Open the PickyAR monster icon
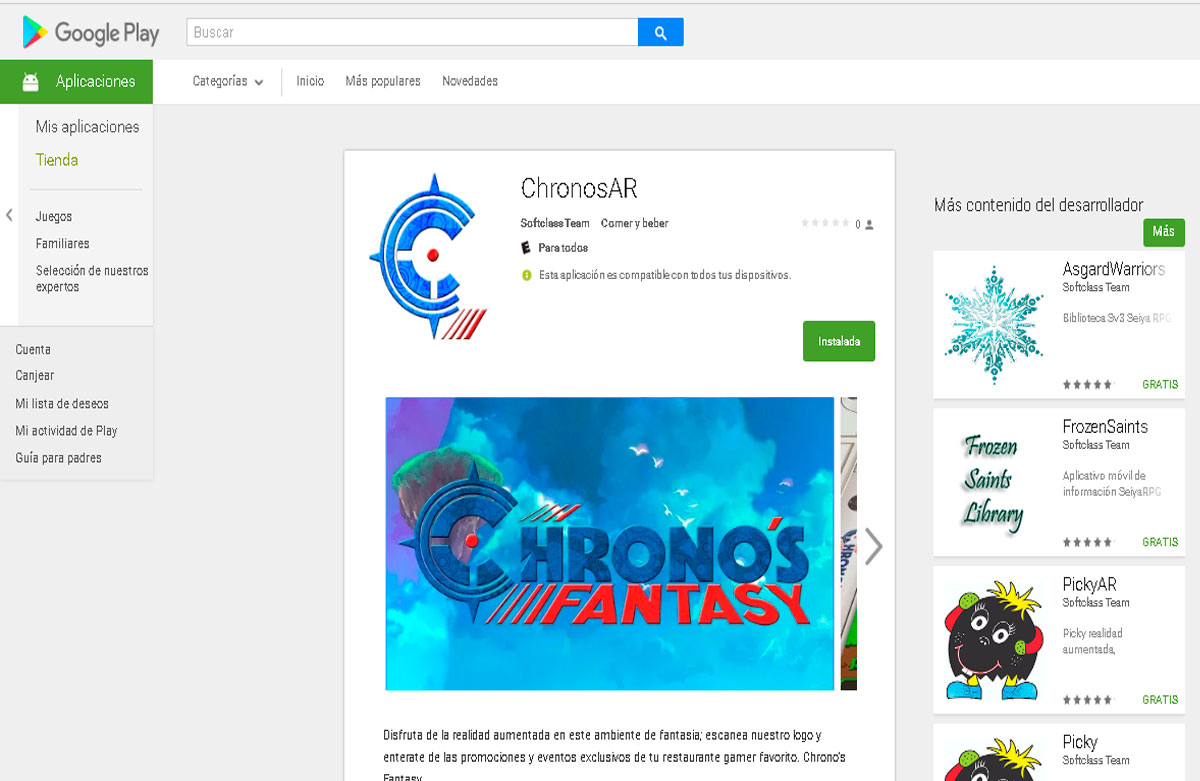 click(x=993, y=640)
